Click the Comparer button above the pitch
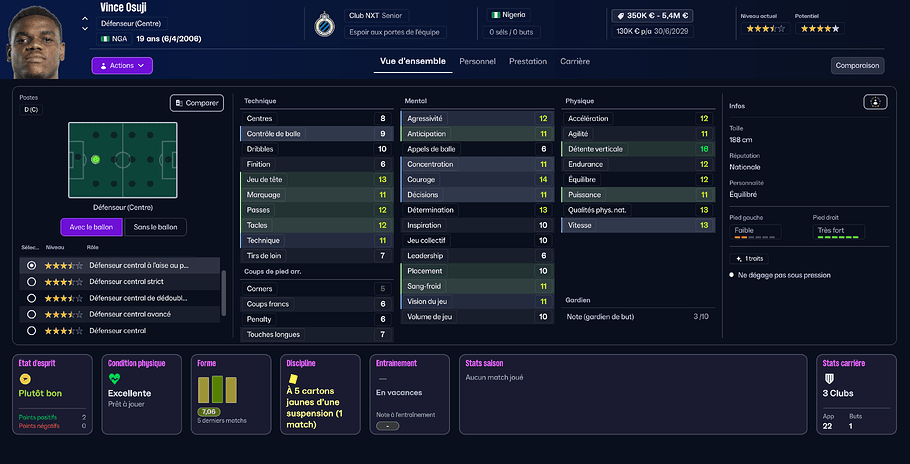This screenshot has width=910, height=464. pos(196,103)
